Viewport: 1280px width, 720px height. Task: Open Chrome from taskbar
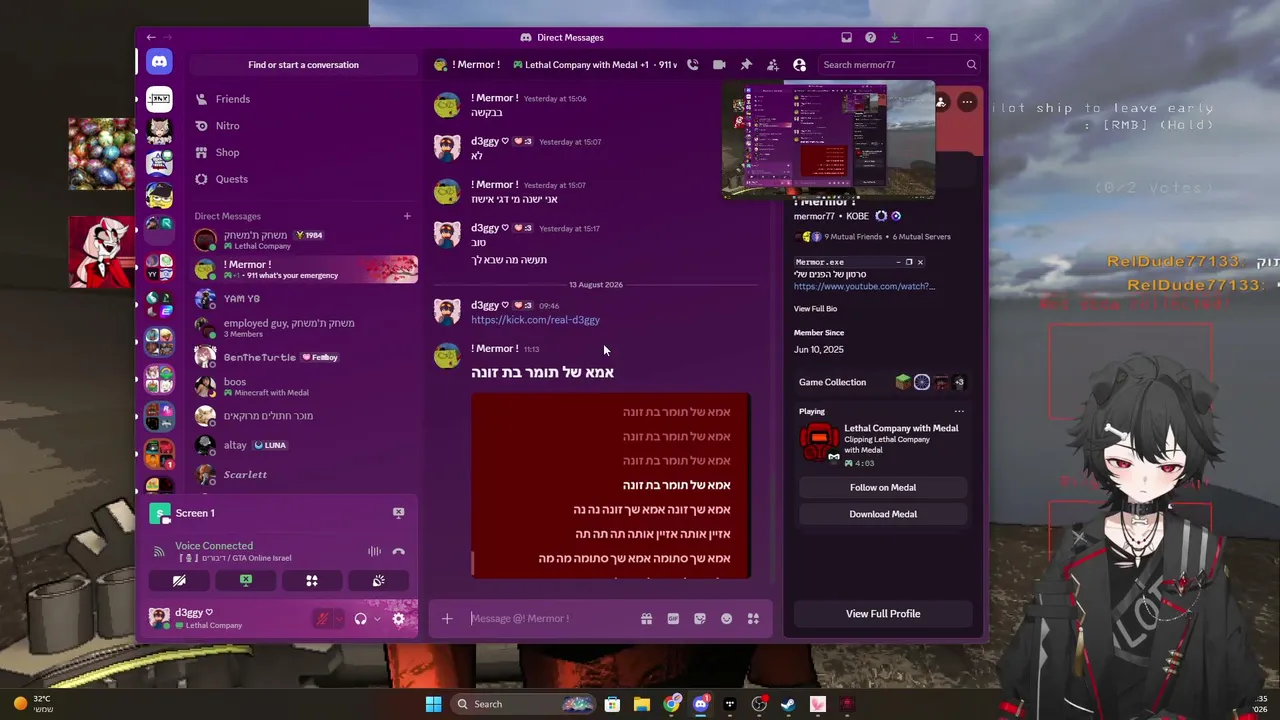point(671,704)
